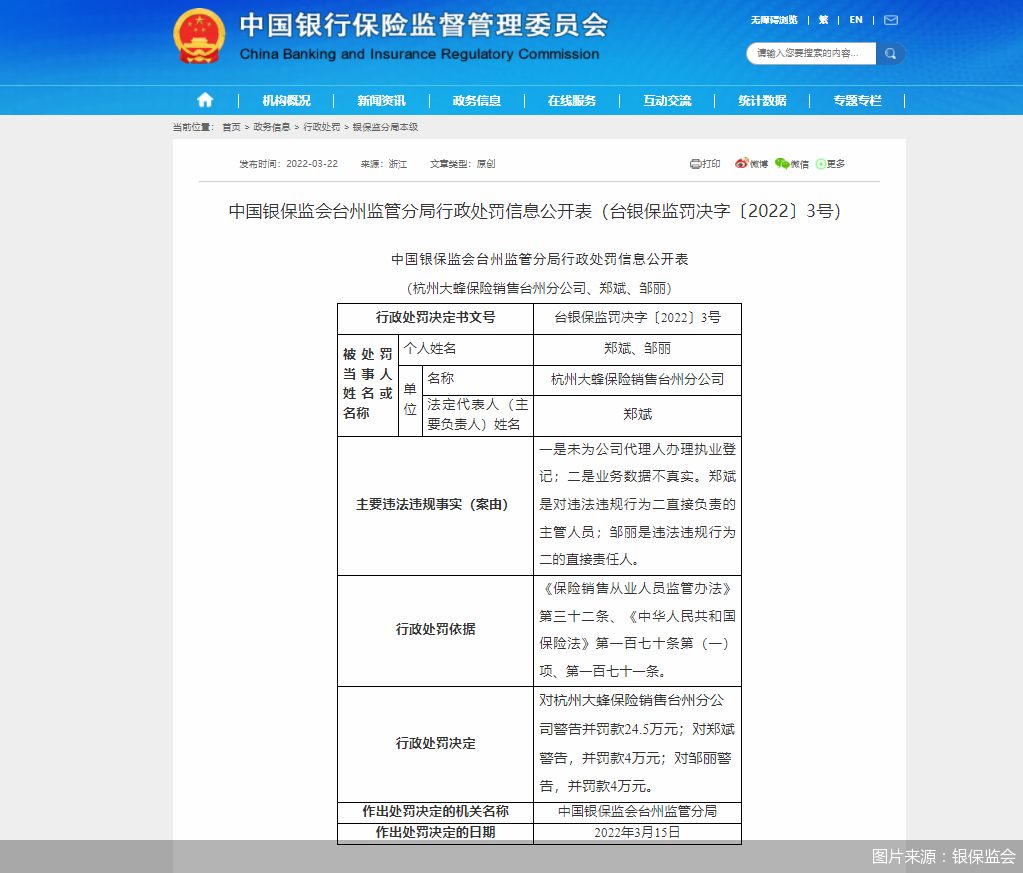Click inside the search input field

tap(810, 53)
